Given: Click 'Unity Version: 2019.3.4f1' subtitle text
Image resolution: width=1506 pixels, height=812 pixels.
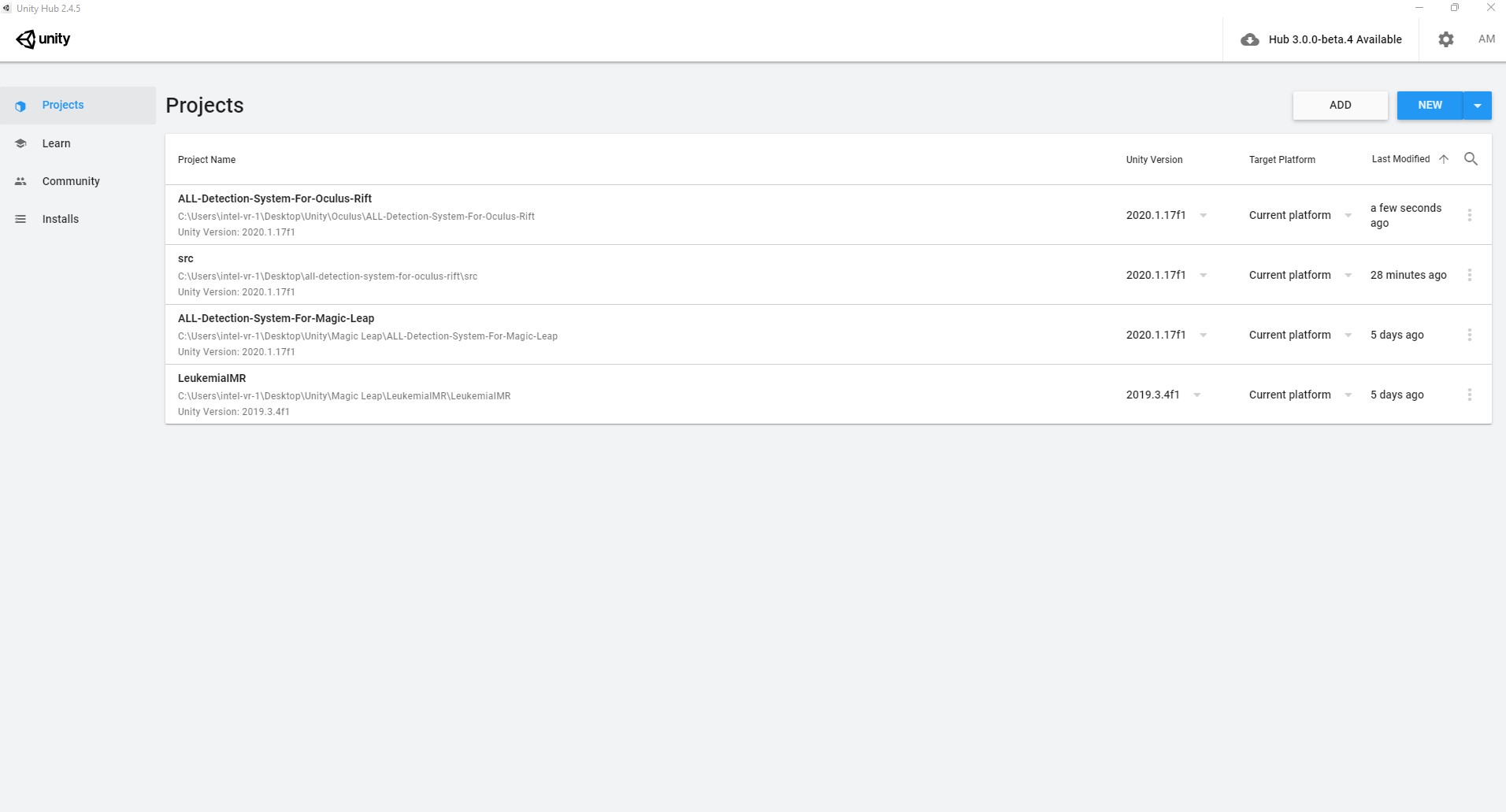Looking at the screenshot, I should pyautogui.click(x=234, y=412).
